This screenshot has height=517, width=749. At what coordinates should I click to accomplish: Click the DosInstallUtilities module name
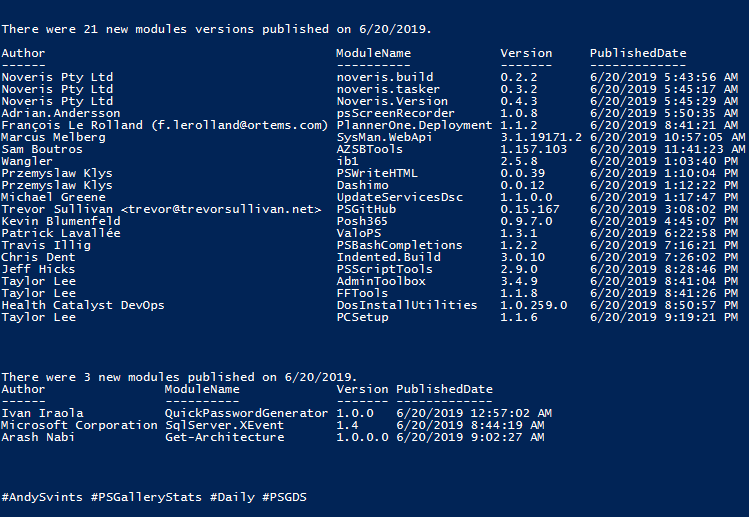point(407,305)
